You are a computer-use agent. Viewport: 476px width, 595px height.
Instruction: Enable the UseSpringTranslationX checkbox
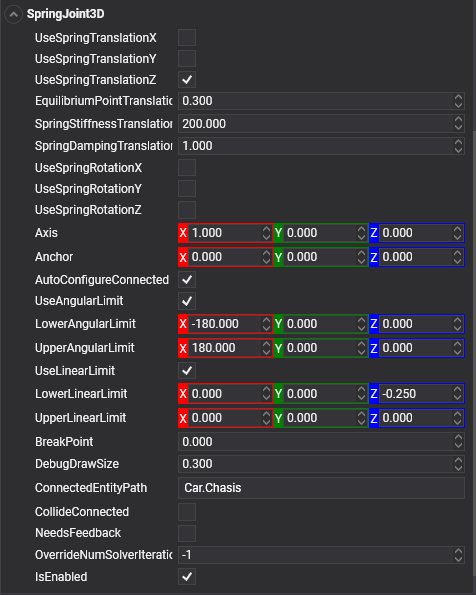point(187,38)
